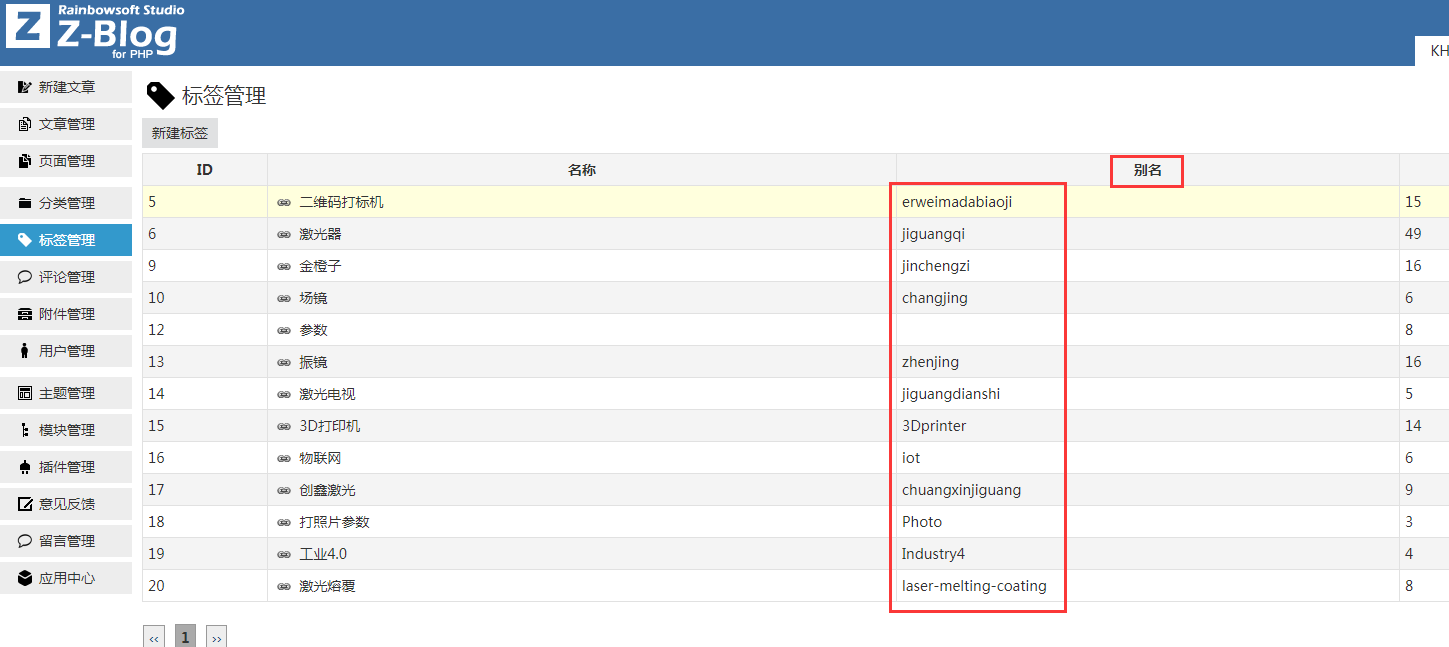Click the link icon for 激光熔覆 tag
This screenshot has height=647, width=1449.
284,586
